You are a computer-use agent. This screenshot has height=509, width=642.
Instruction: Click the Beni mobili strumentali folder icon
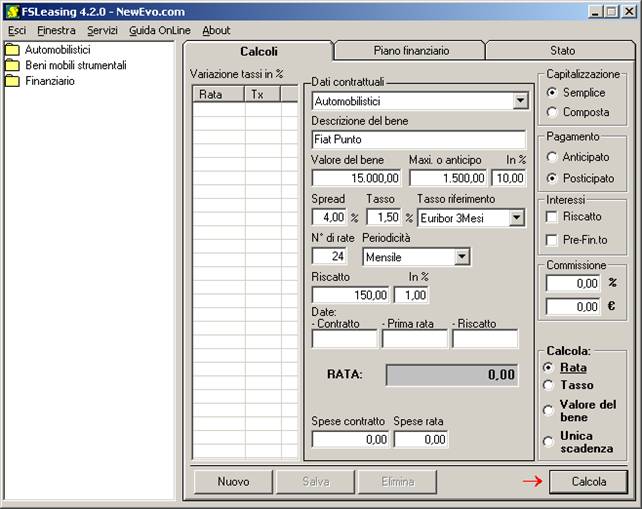click(x=12, y=66)
